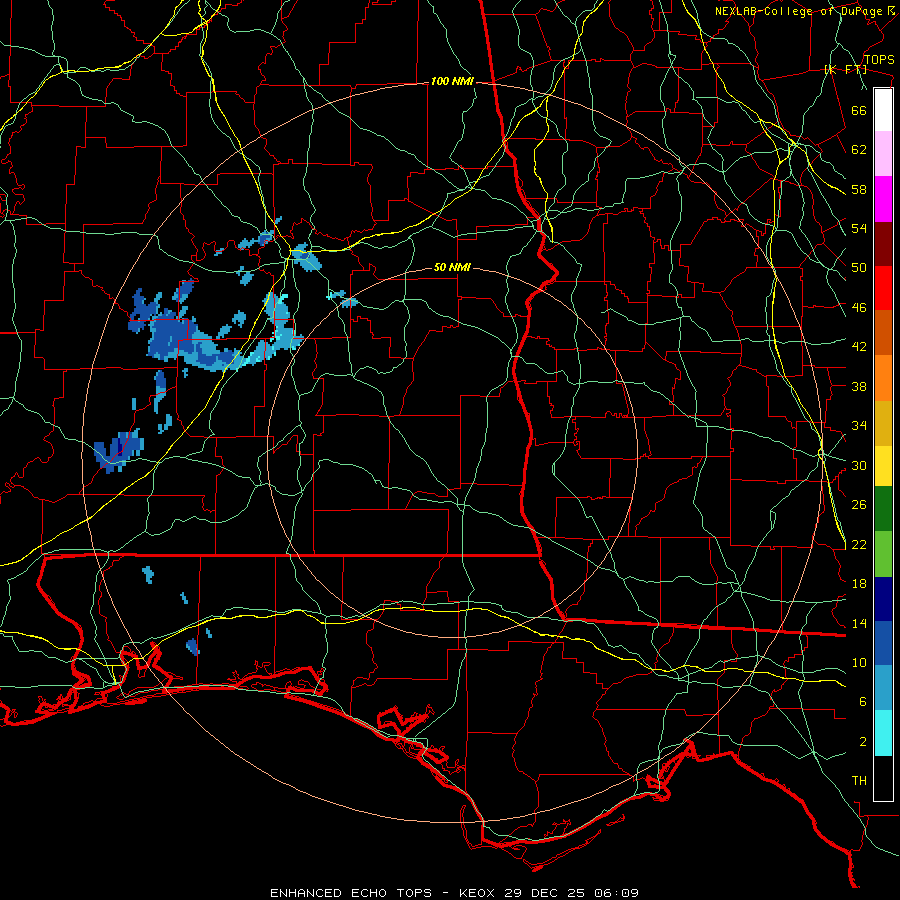900x900 pixels.
Task: Click the legend value 62
Action: tap(859, 150)
